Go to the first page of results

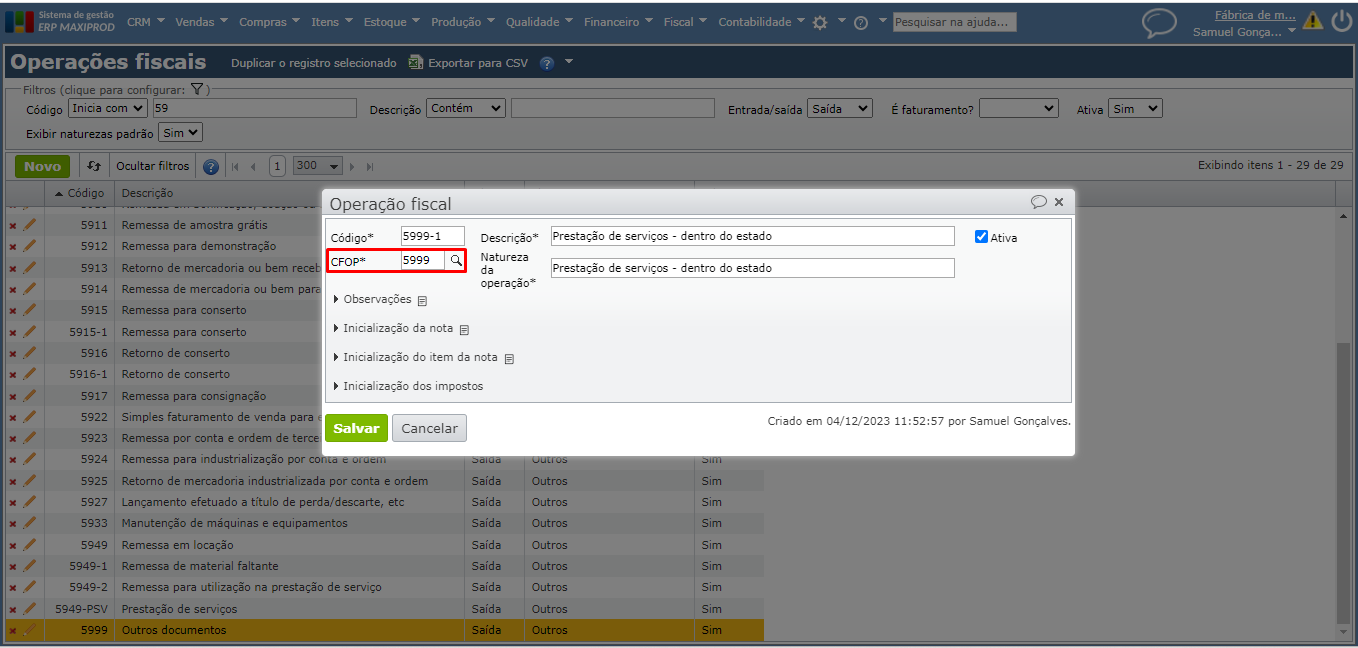tap(236, 167)
